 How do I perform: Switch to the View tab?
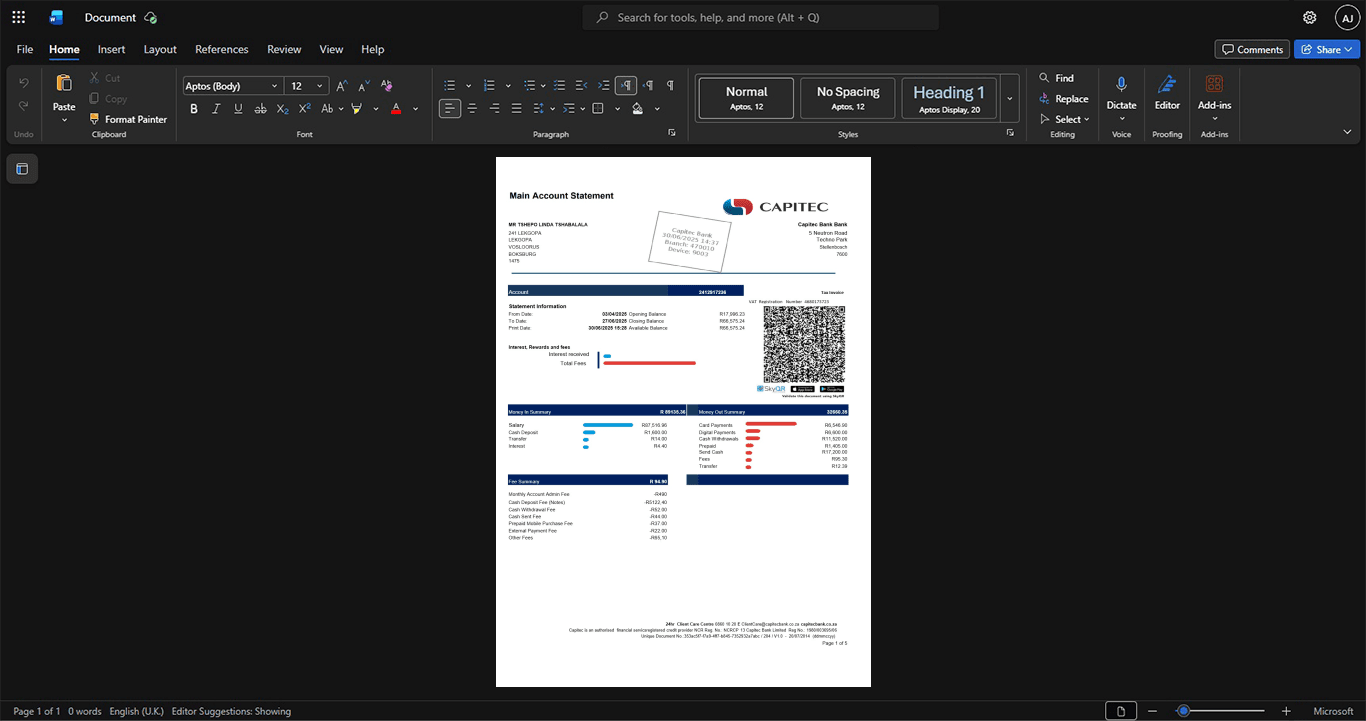(x=331, y=49)
